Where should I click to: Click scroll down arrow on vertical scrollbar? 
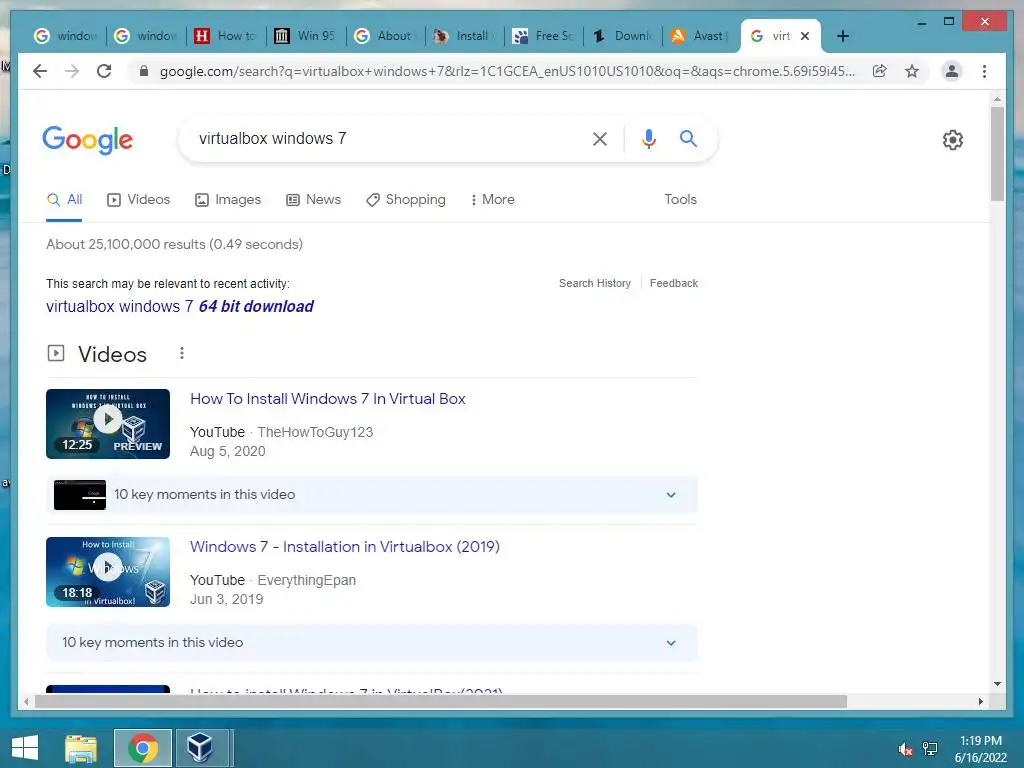pyautogui.click(x=997, y=684)
